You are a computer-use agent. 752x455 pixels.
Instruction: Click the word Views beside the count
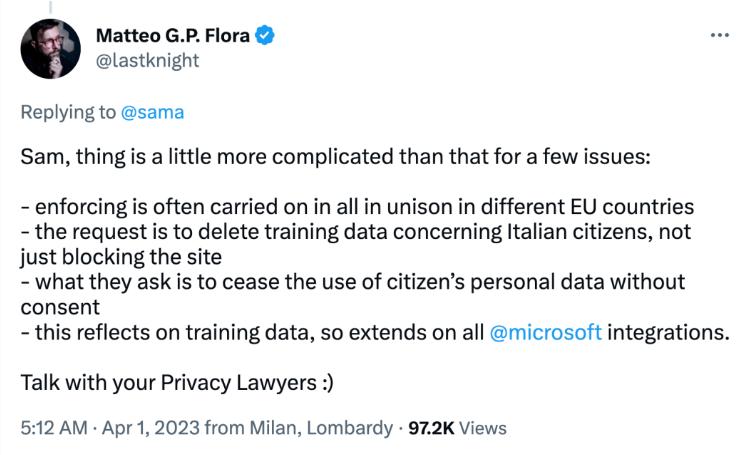click(483, 428)
